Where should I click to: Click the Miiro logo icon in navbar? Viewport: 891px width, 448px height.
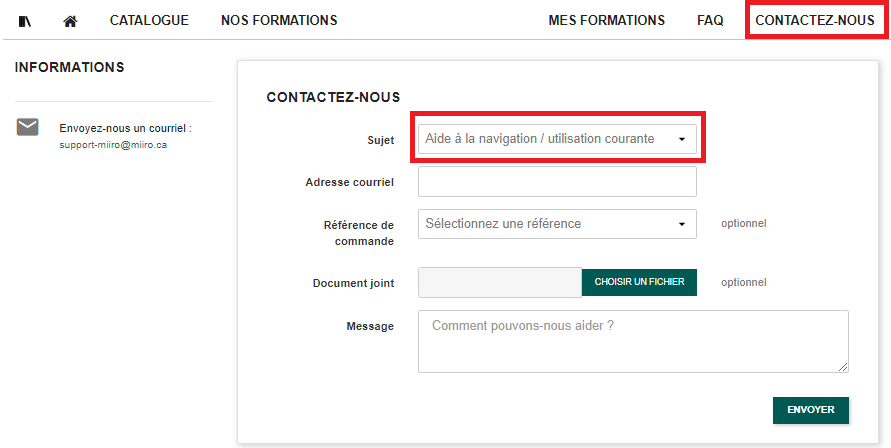coord(25,21)
